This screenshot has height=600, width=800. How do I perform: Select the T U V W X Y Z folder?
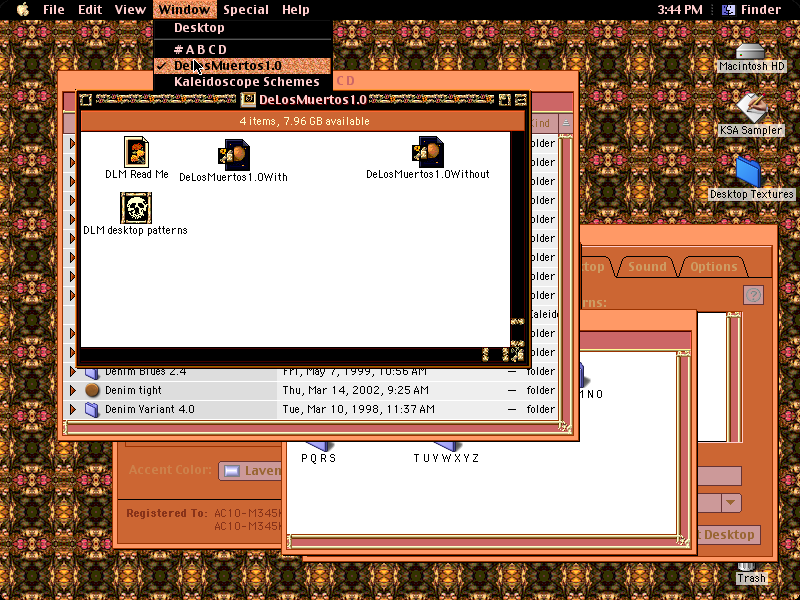pos(446,446)
